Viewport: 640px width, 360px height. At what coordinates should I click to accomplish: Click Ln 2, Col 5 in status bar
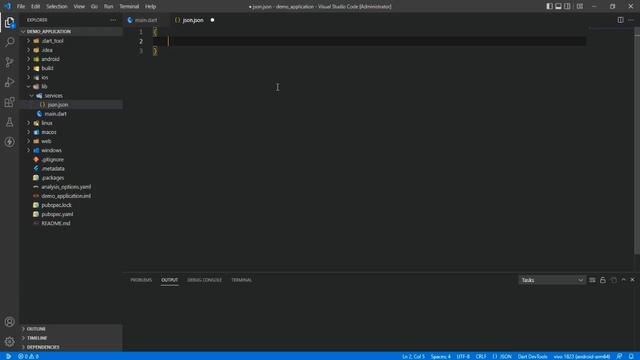click(x=413, y=356)
